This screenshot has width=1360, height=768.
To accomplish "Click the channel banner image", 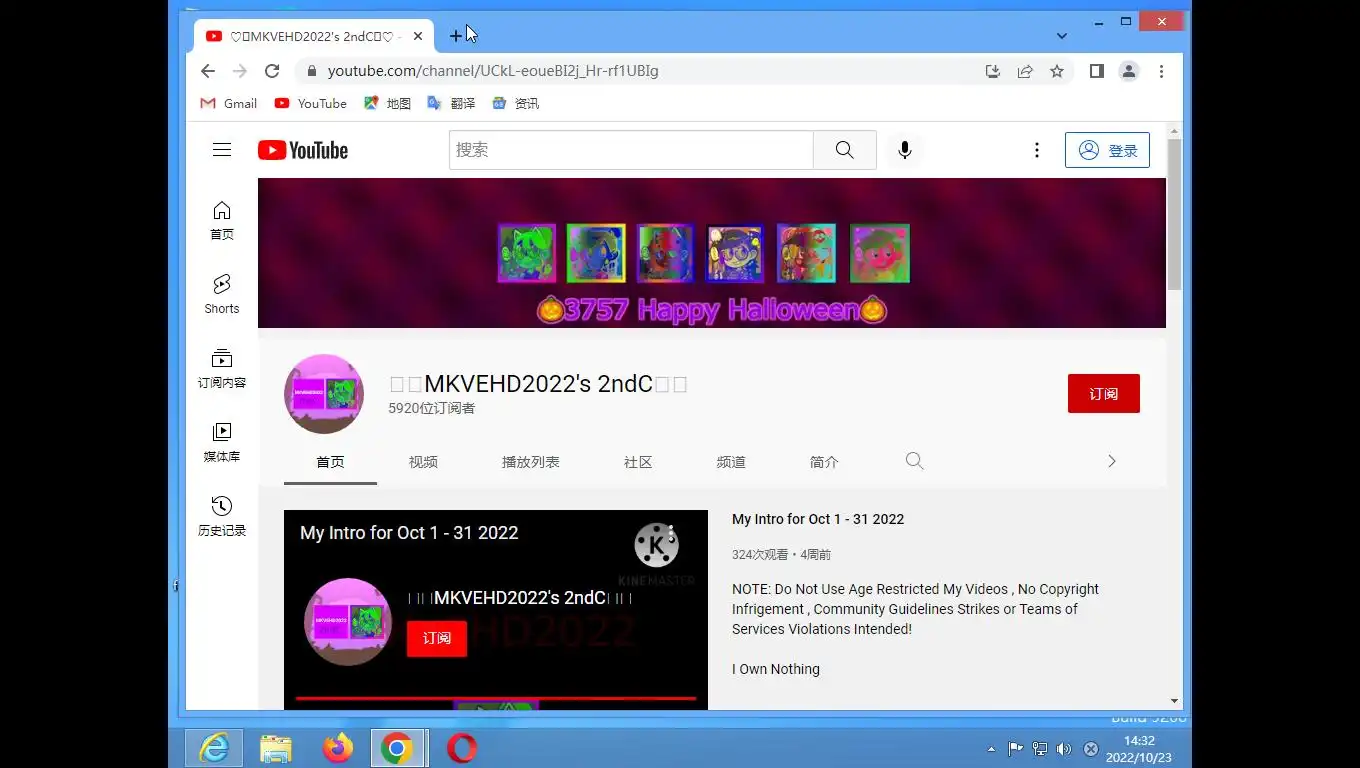I will [712, 253].
